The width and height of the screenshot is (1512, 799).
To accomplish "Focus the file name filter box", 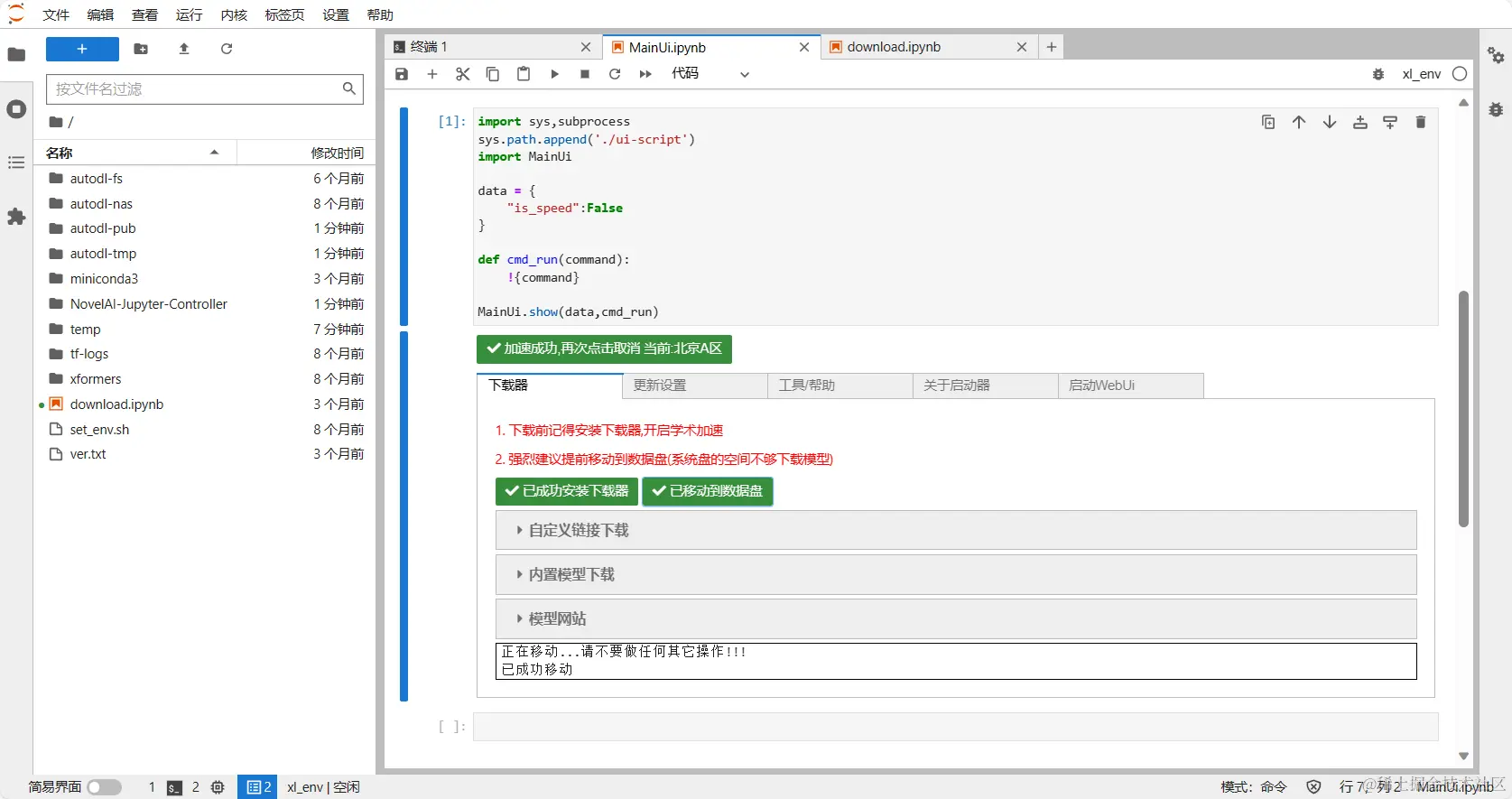I will point(205,88).
